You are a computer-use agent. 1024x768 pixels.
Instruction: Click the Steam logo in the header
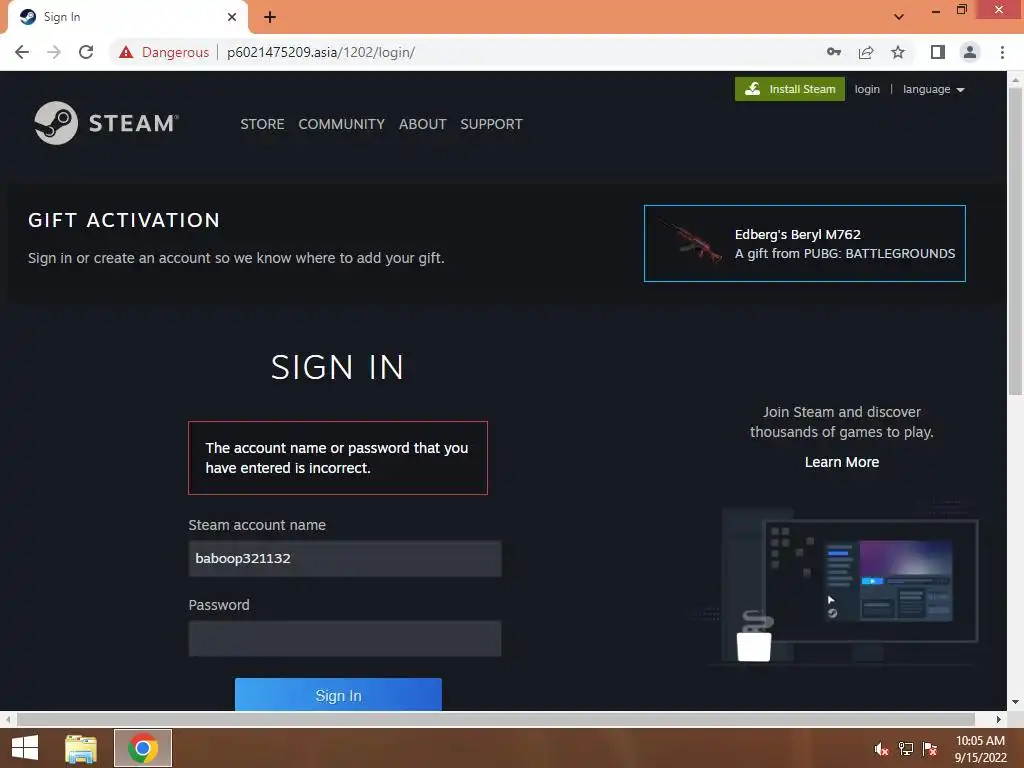[x=106, y=123]
